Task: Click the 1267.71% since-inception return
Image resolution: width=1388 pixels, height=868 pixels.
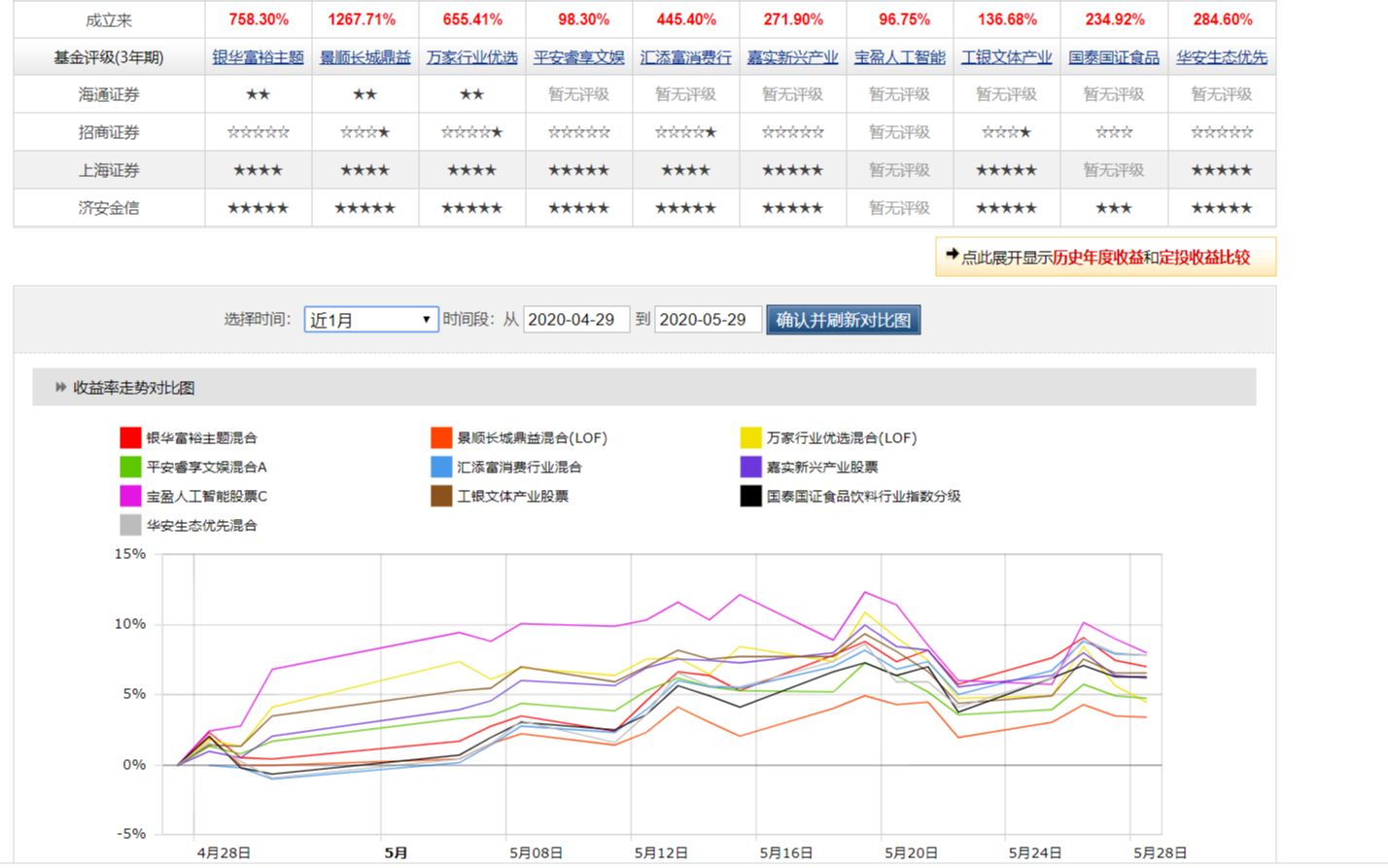Action: point(362,19)
